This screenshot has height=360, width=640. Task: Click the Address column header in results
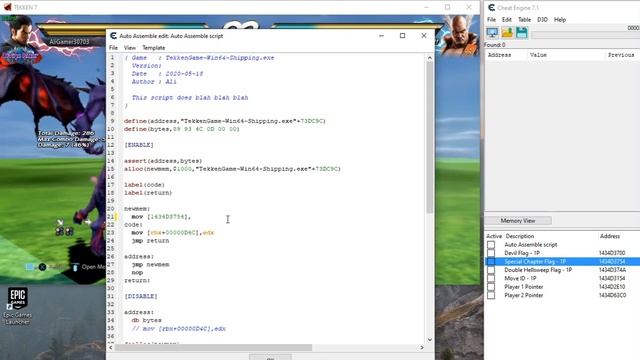[499, 55]
